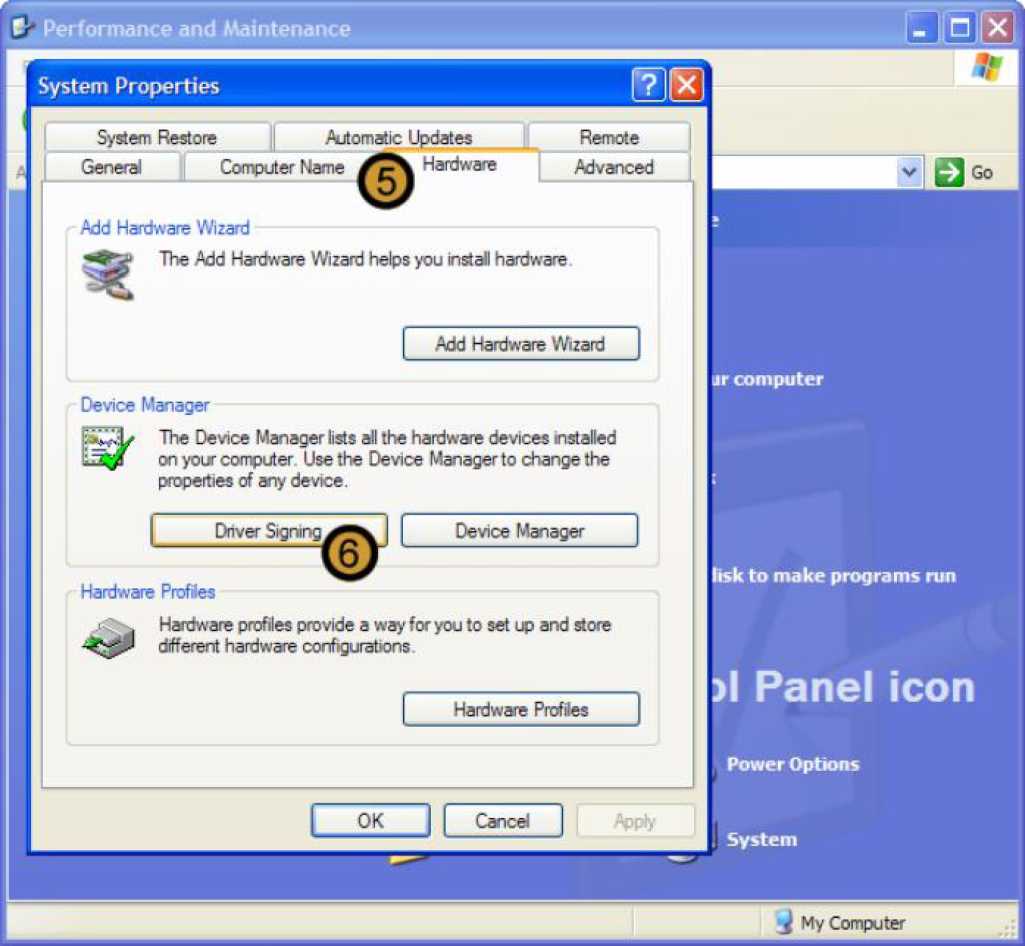Click the 'My Computer' status bar text

pos(852,922)
